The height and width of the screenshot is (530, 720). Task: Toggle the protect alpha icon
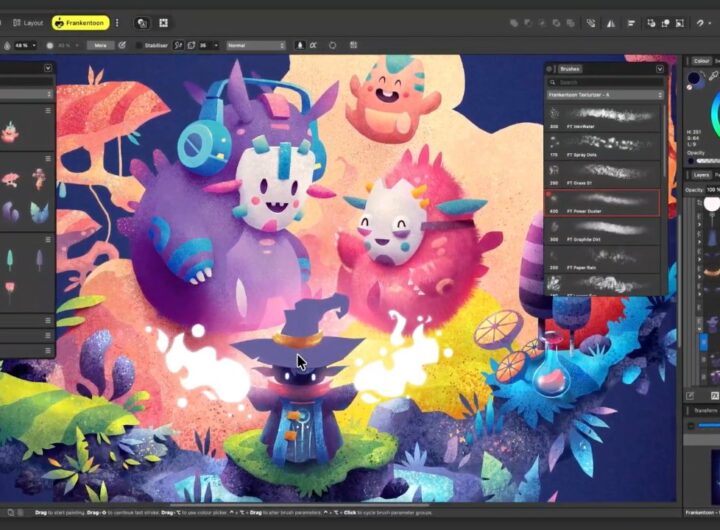point(313,45)
